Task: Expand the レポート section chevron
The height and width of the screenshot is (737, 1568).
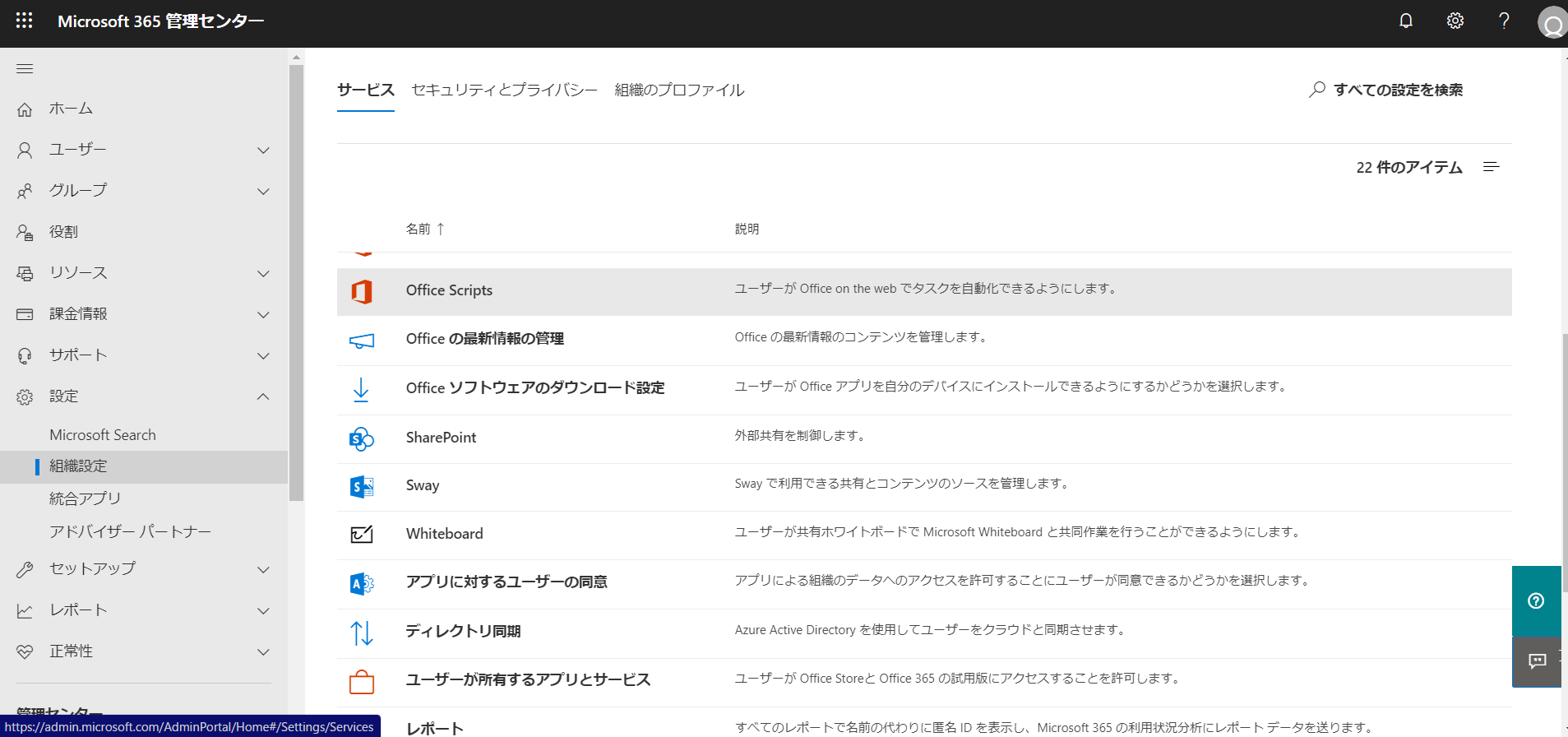Action: [263, 610]
